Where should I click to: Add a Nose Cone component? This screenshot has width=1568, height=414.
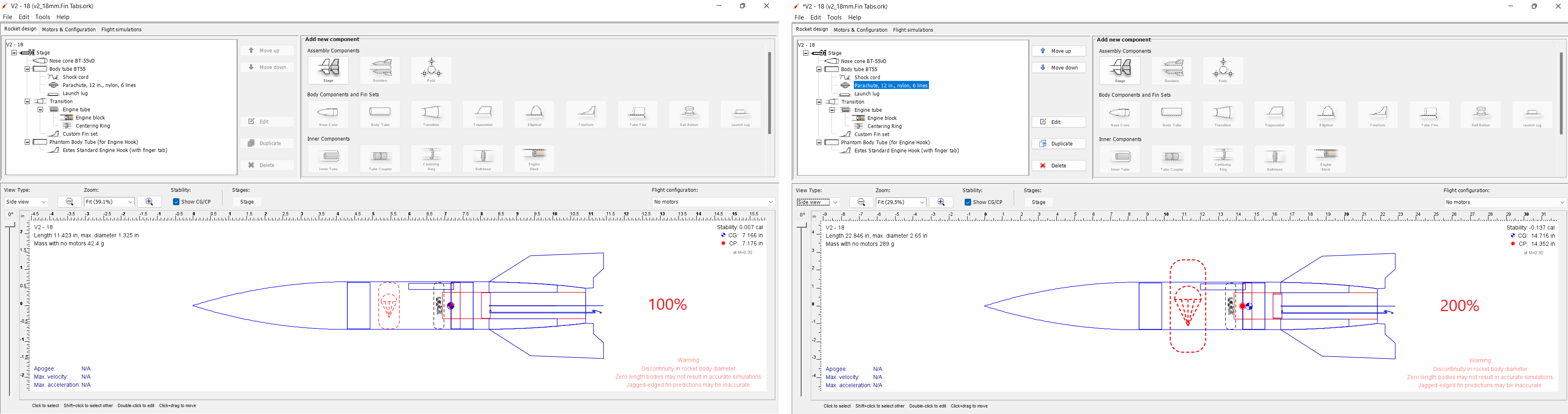(x=328, y=115)
